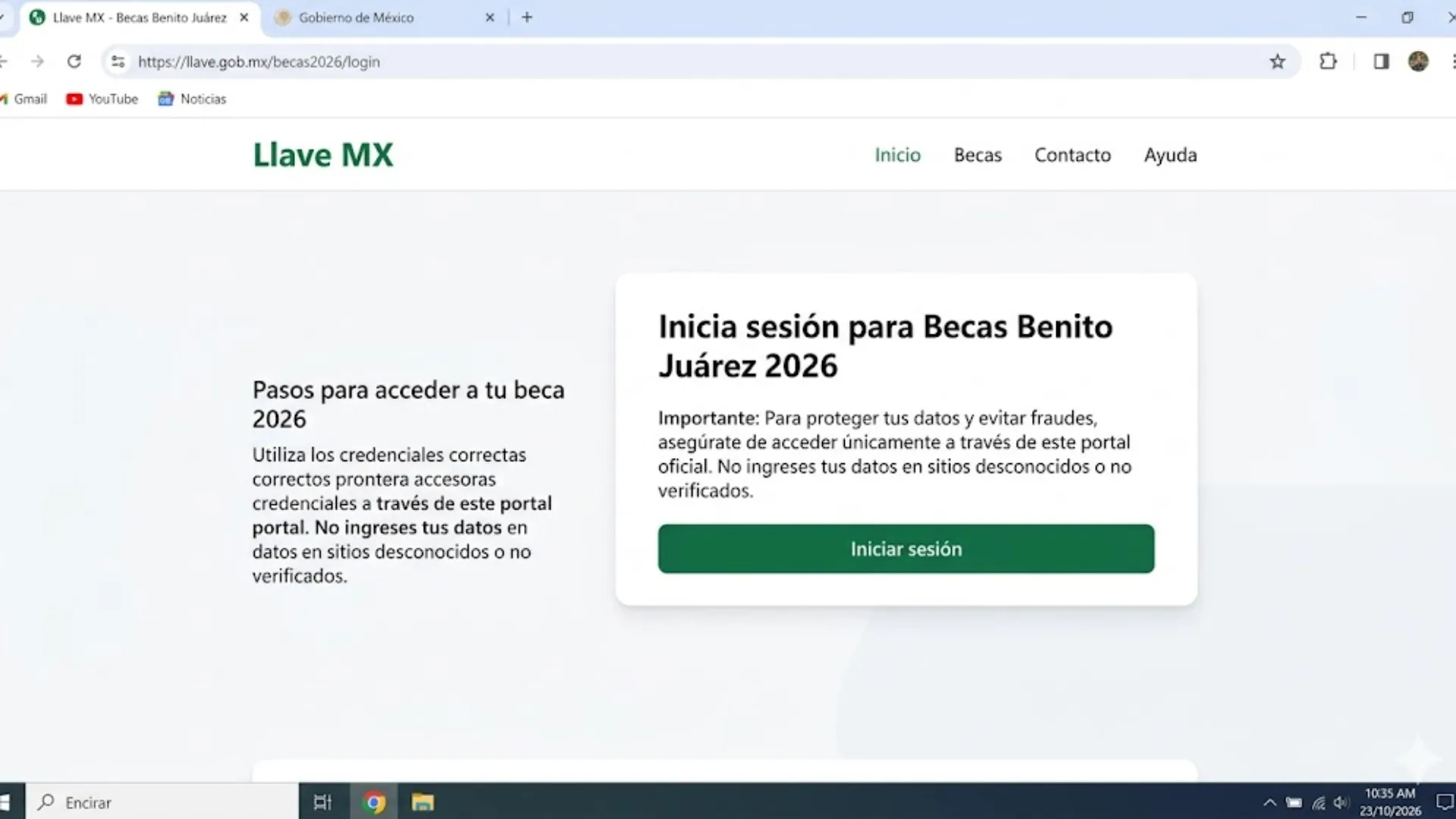Check the battery status tray icon
Image resolution: width=1456 pixels, height=819 pixels.
tap(1294, 802)
